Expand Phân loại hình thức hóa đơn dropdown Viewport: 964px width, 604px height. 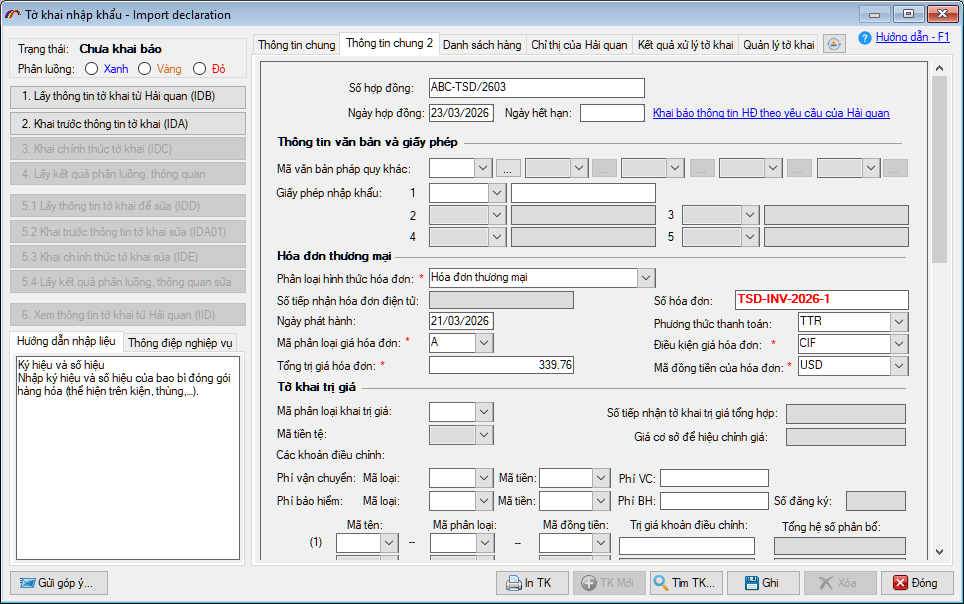pyautogui.click(x=646, y=277)
